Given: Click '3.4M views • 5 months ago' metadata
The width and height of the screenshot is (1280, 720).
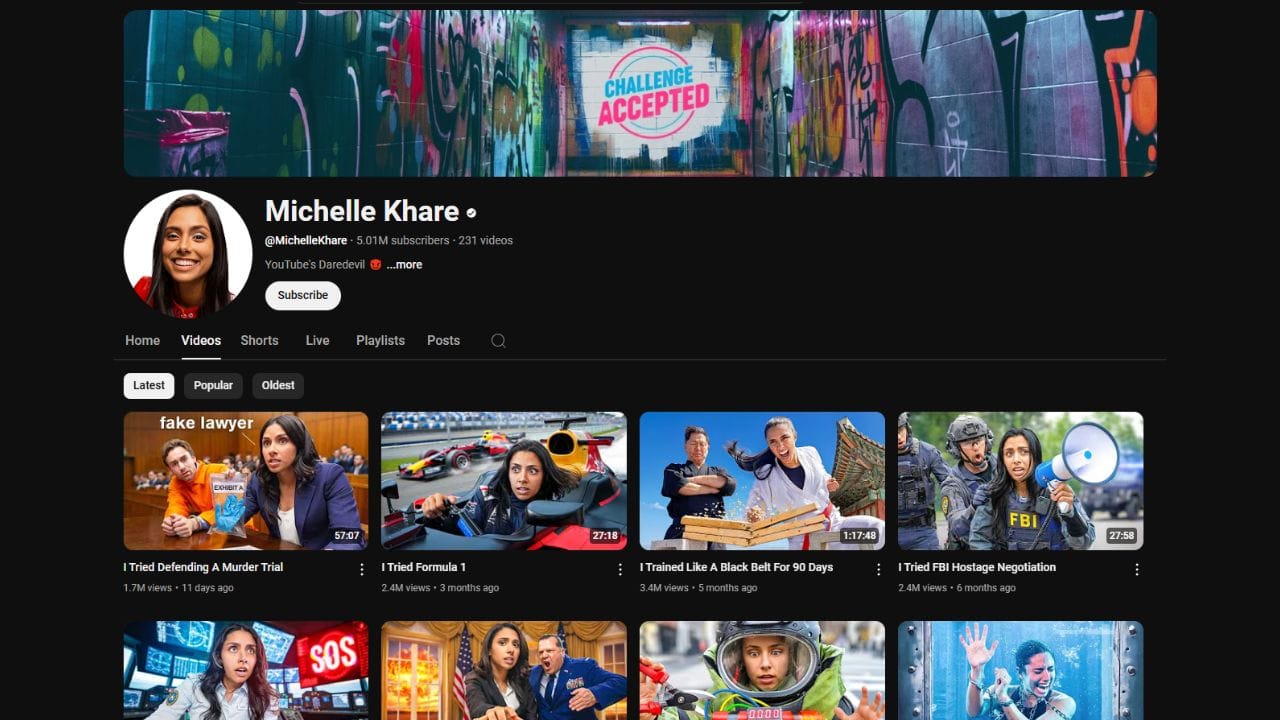Looking at the screenshot, I should (x=699, y=588).
